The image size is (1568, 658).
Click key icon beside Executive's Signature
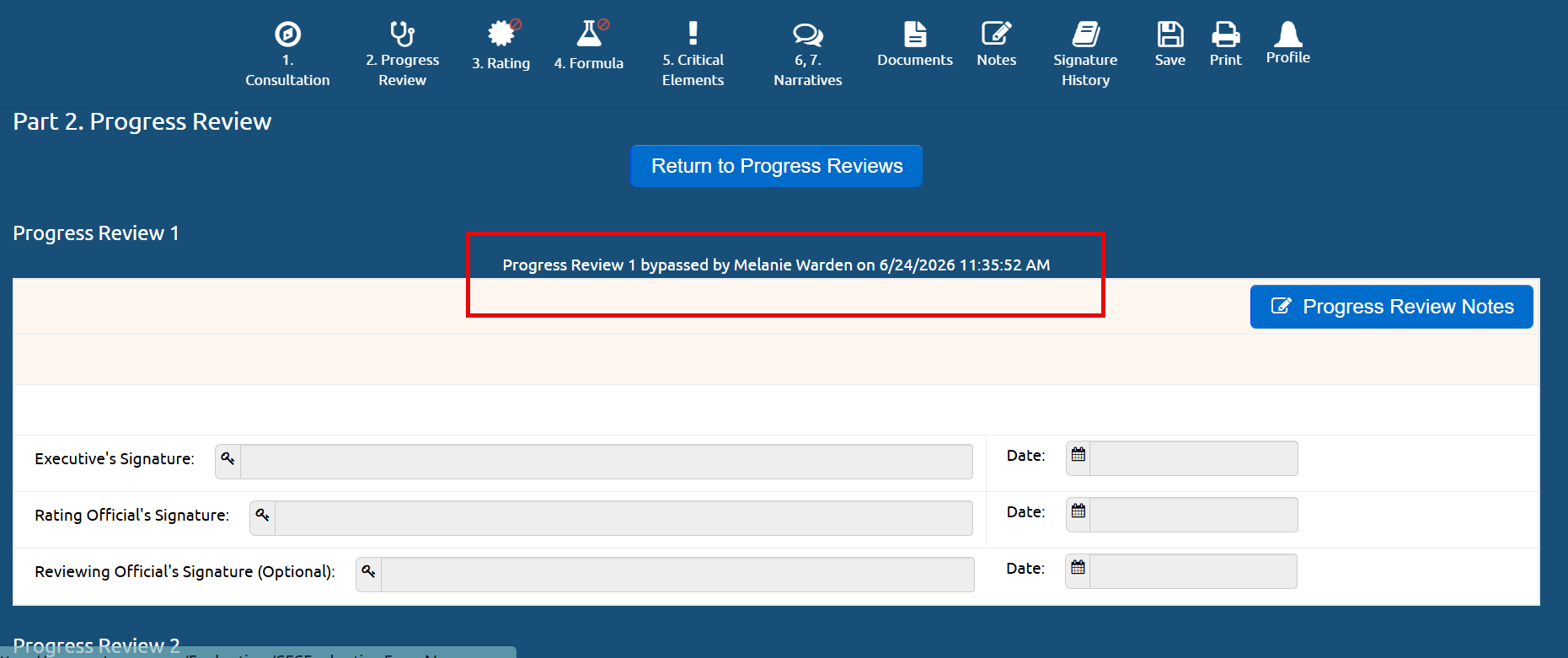227,459
